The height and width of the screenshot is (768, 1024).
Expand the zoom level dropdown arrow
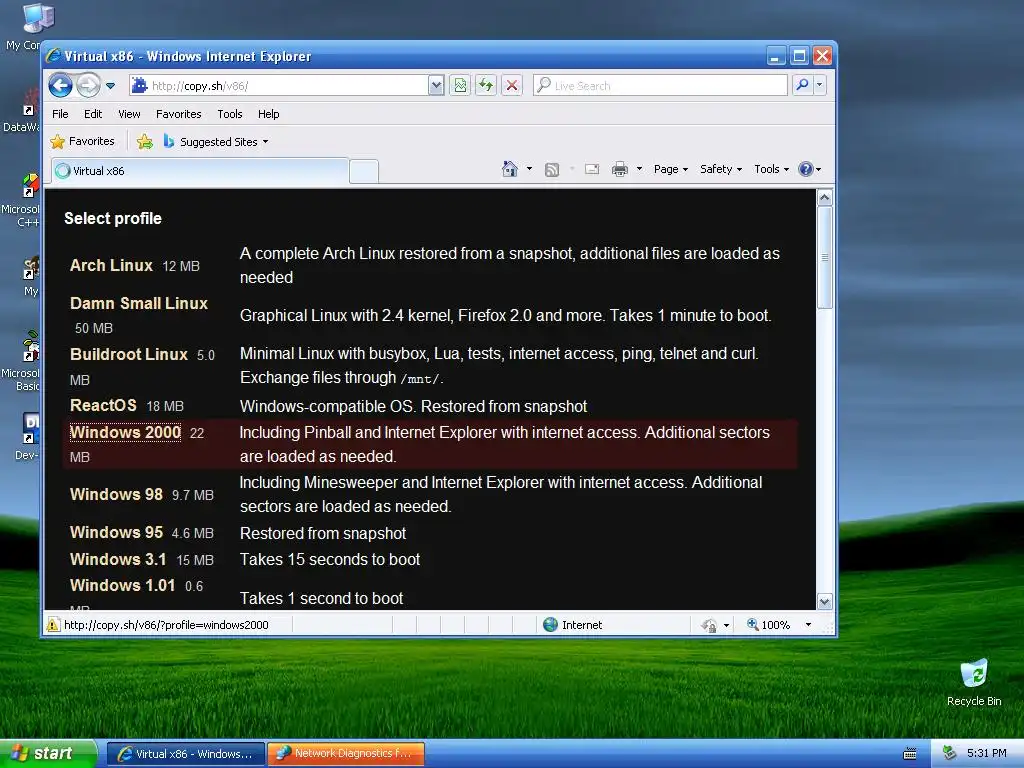click(808, 625)
